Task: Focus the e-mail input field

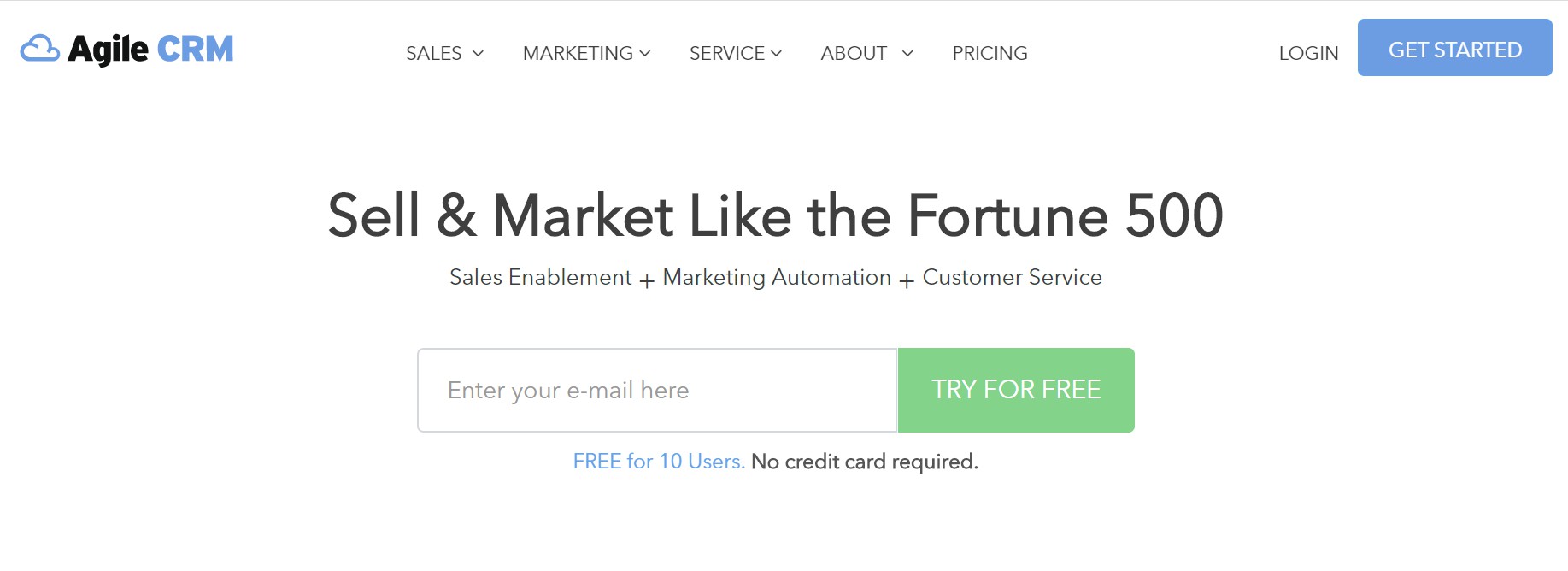Action: point(657,390)
